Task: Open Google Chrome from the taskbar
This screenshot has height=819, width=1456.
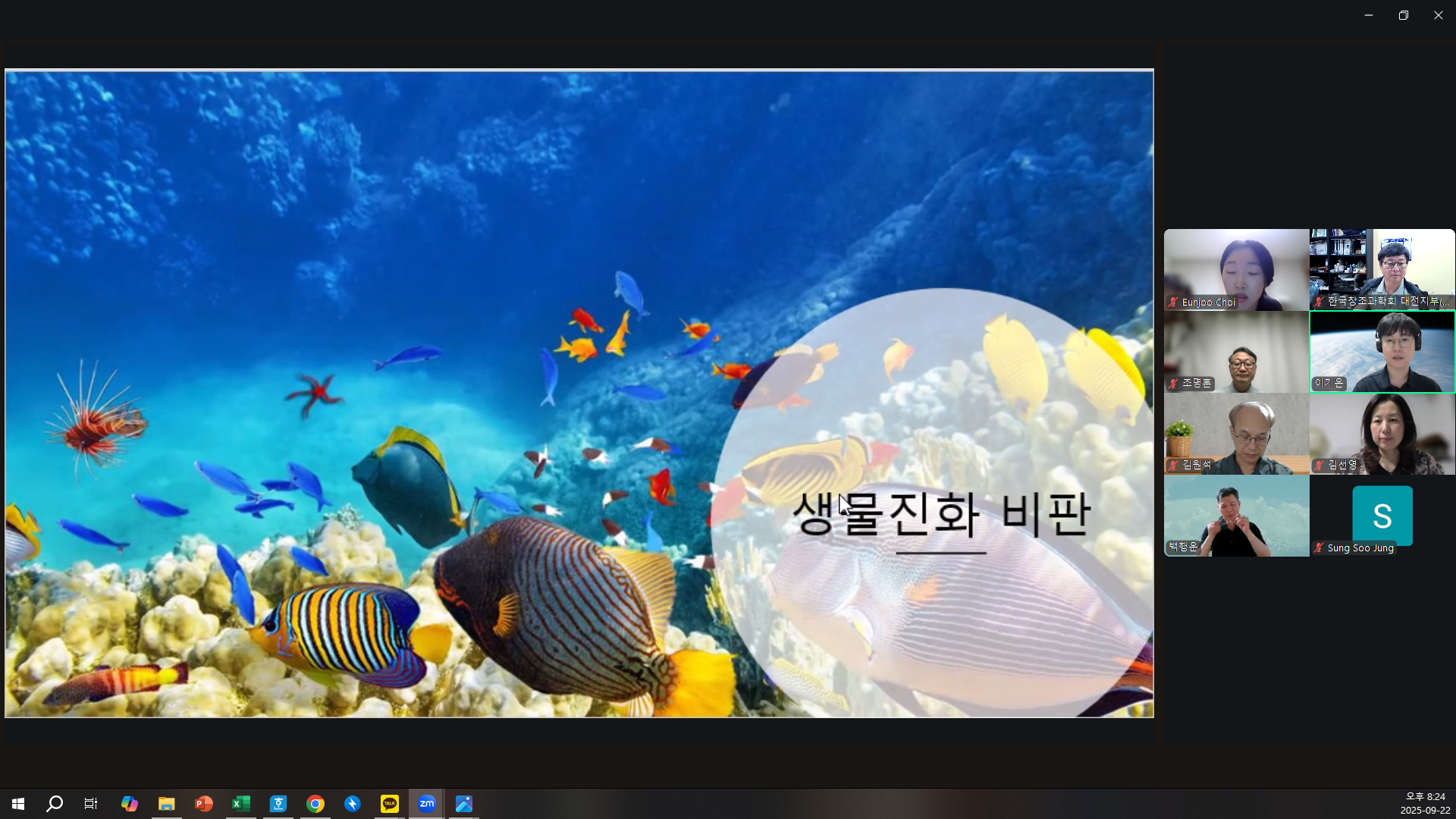Action: pyautogui.click(x=315, y=803)
